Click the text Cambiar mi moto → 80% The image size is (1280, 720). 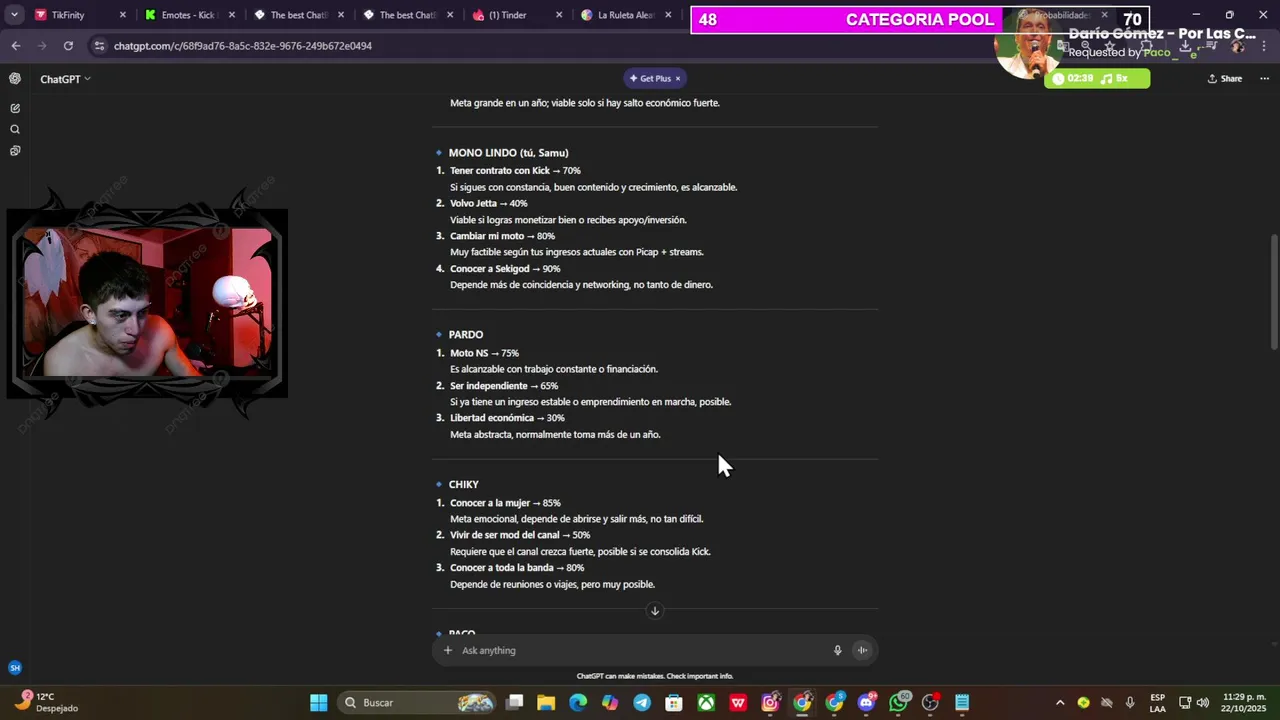[x=502, y=237]
